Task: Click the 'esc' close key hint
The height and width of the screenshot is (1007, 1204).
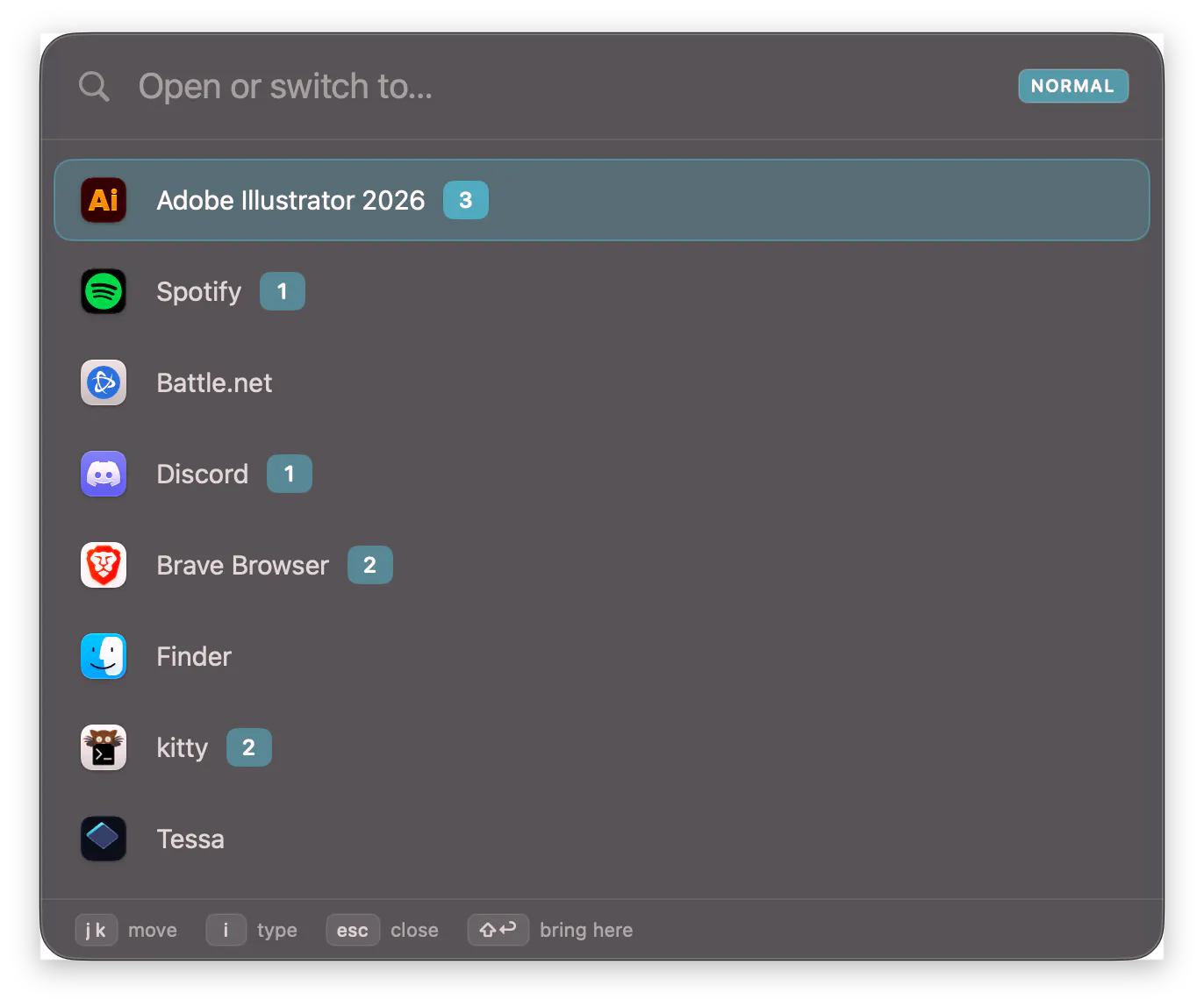Action: coord(353,930)
